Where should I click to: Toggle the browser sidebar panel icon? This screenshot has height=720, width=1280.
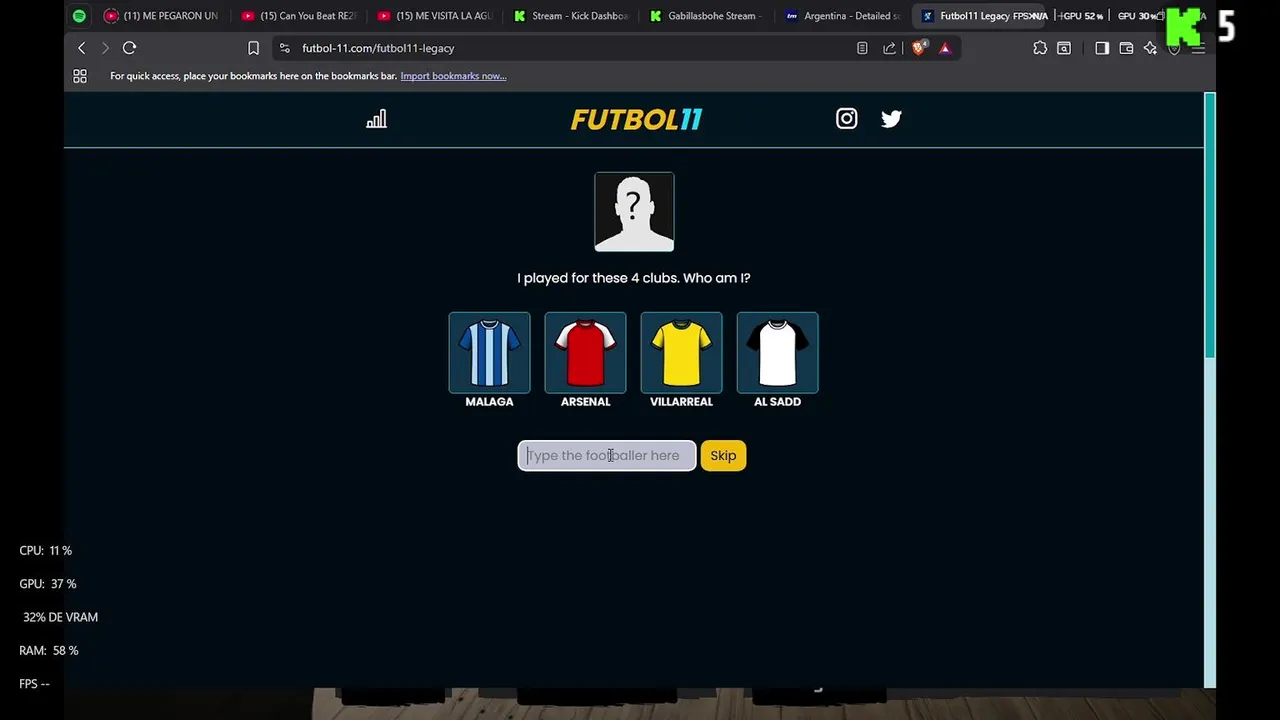1102,48
